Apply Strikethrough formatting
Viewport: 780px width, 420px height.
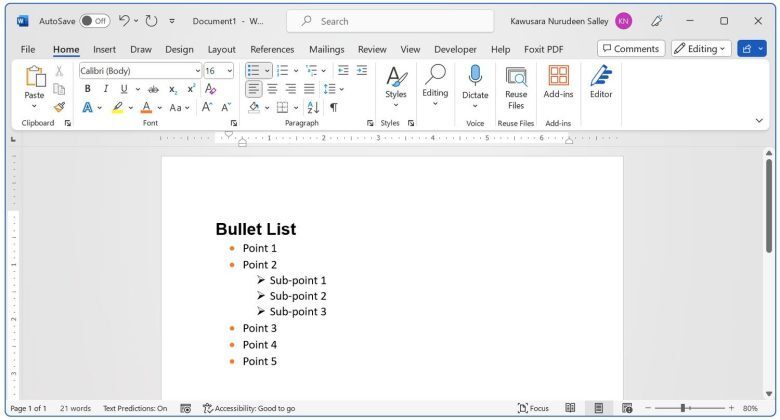coord(154,90)
